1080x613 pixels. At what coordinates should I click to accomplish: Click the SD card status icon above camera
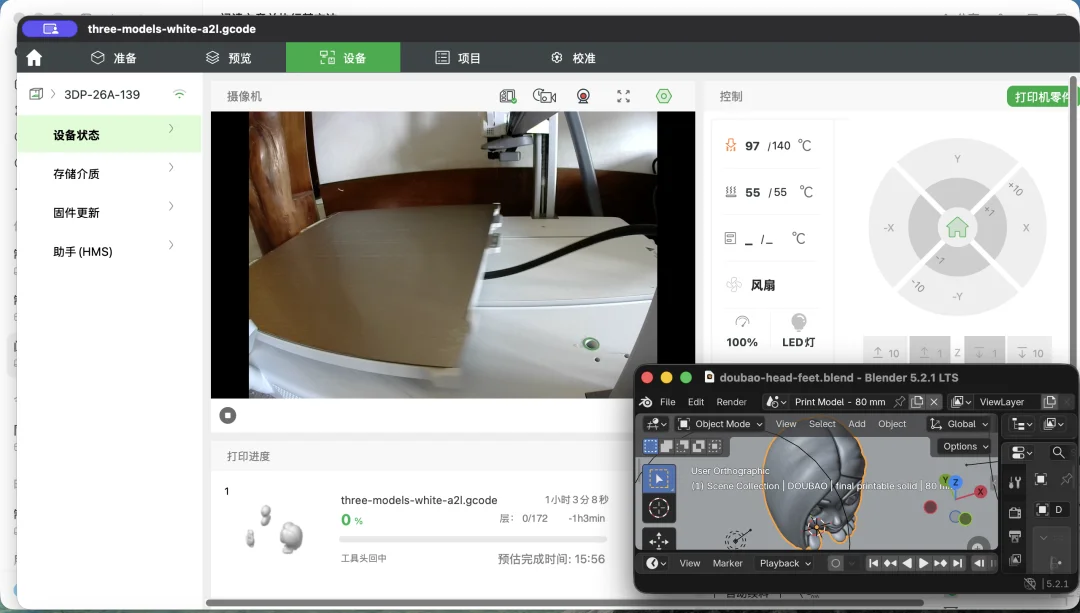pos(508,96)
